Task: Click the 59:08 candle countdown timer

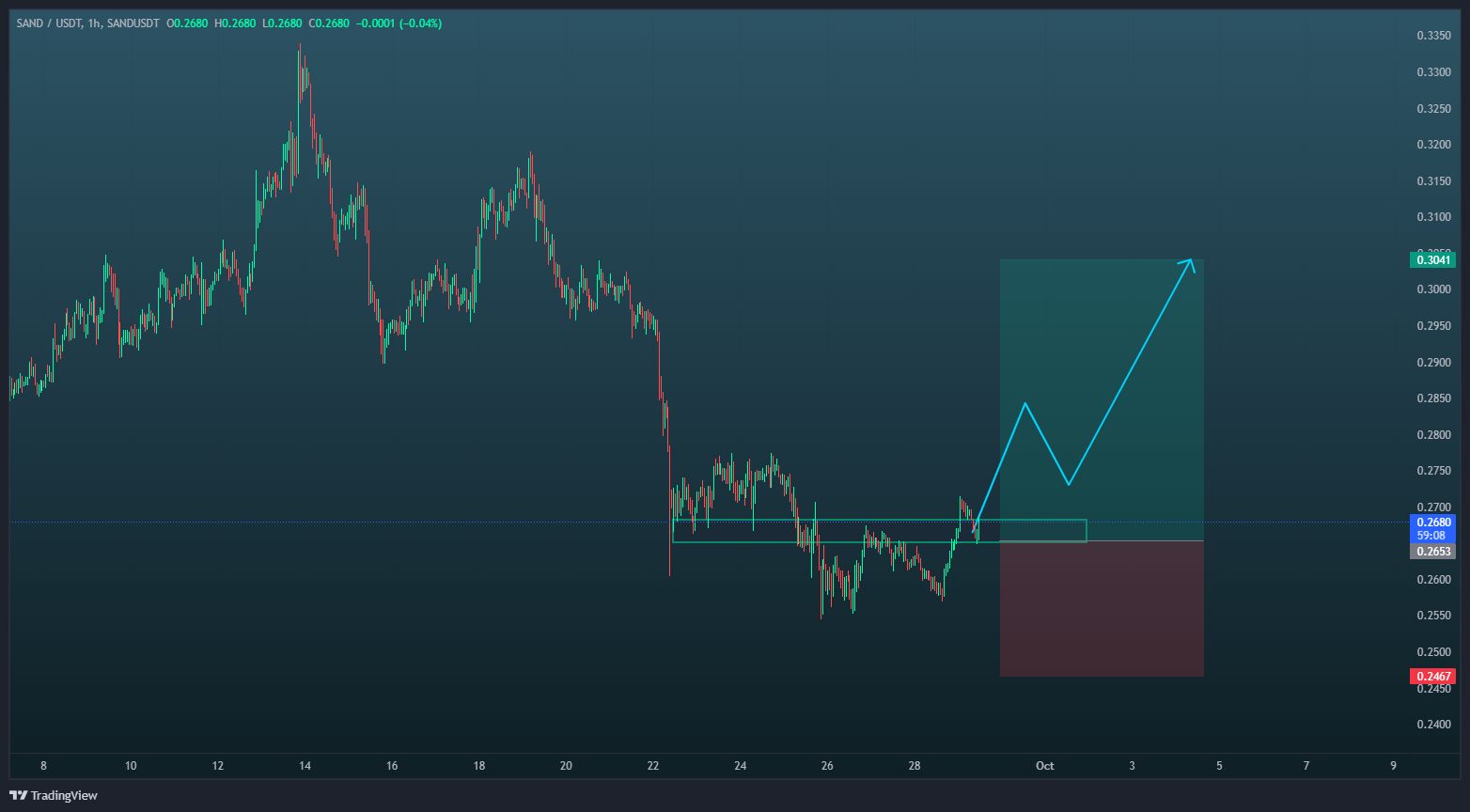Action: [x=1432, y=536]
